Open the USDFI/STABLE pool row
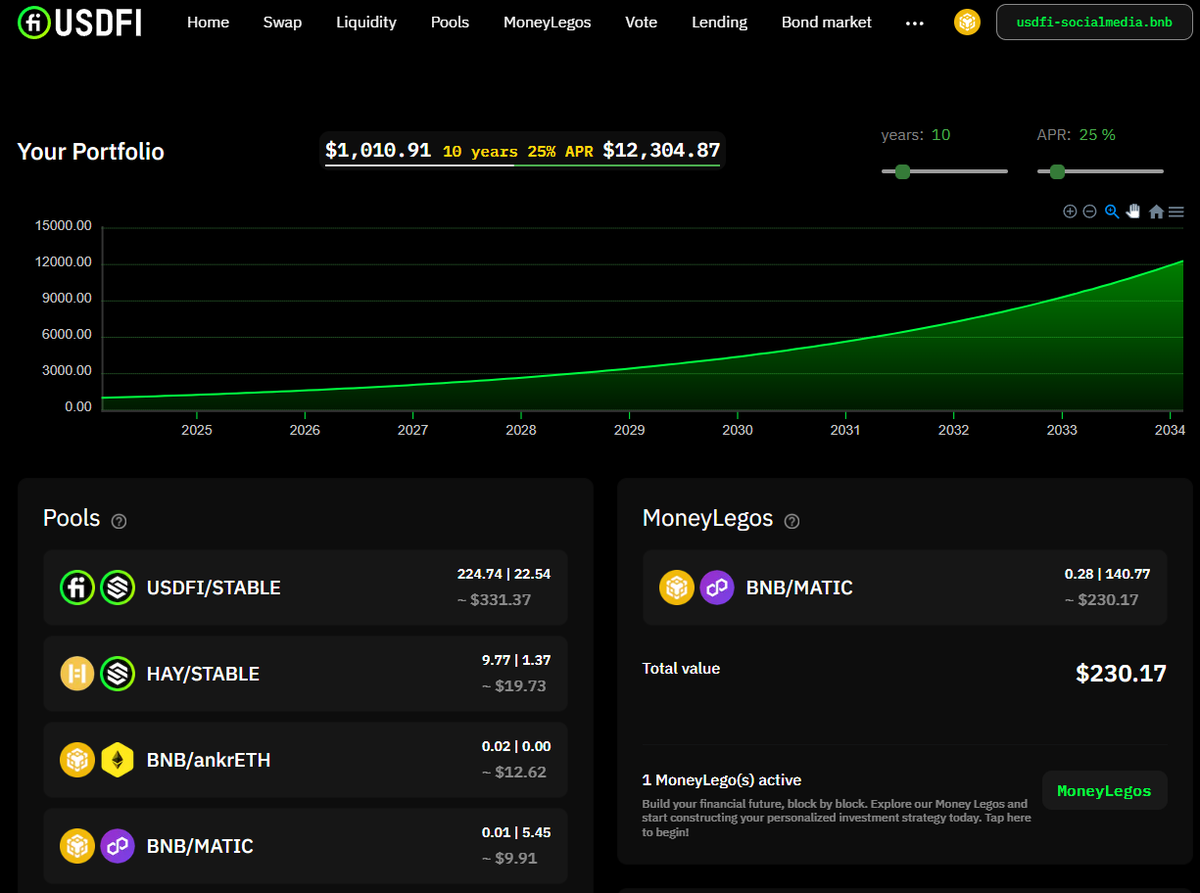 click(x=305, y=588)
